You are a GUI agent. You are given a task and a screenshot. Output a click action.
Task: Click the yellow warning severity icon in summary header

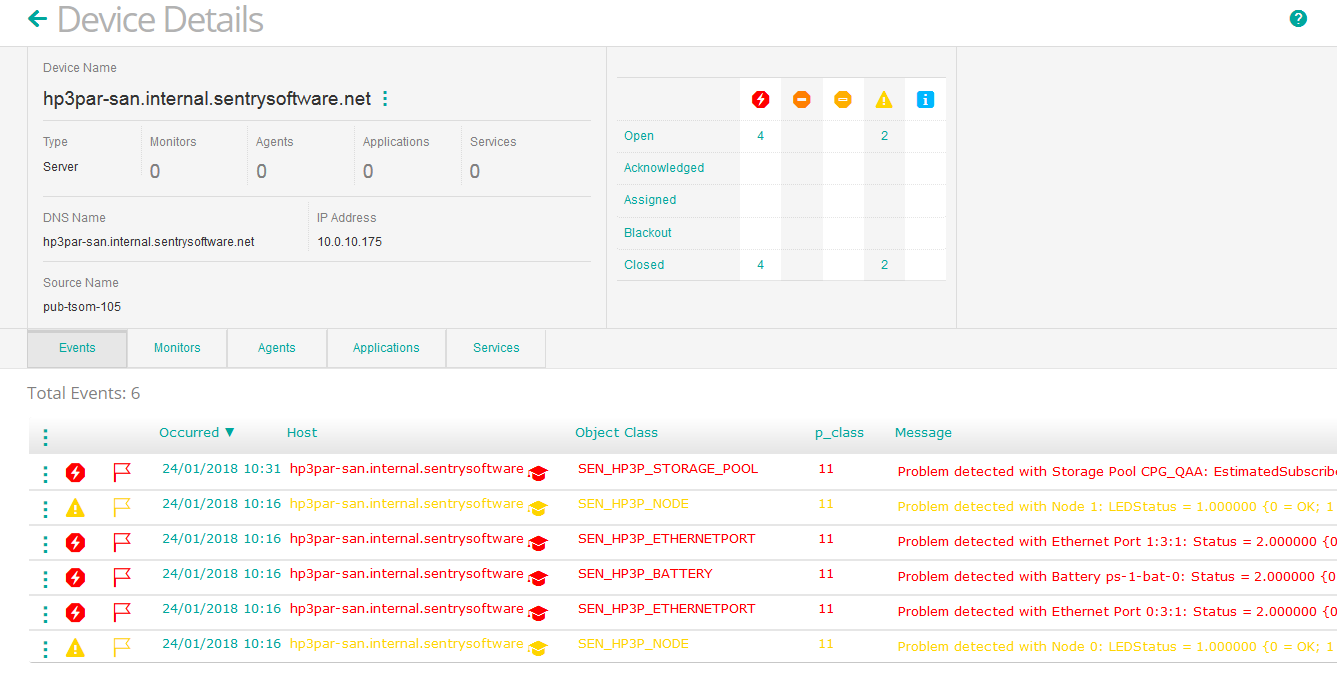click(883, 99)
